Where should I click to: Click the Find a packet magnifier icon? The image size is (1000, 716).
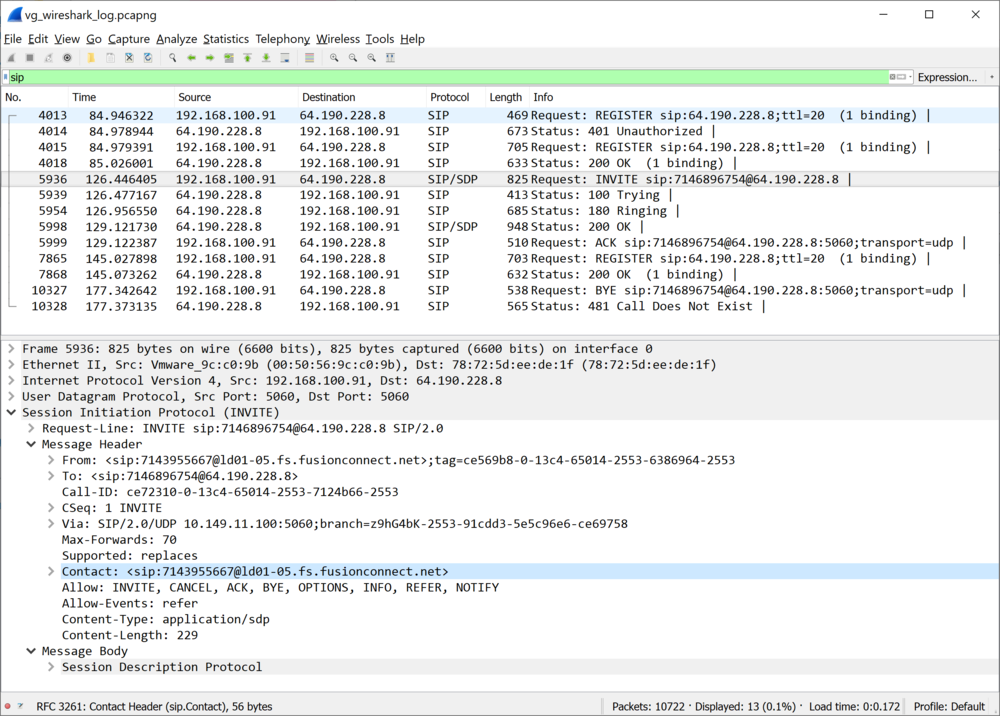(172, 58)
